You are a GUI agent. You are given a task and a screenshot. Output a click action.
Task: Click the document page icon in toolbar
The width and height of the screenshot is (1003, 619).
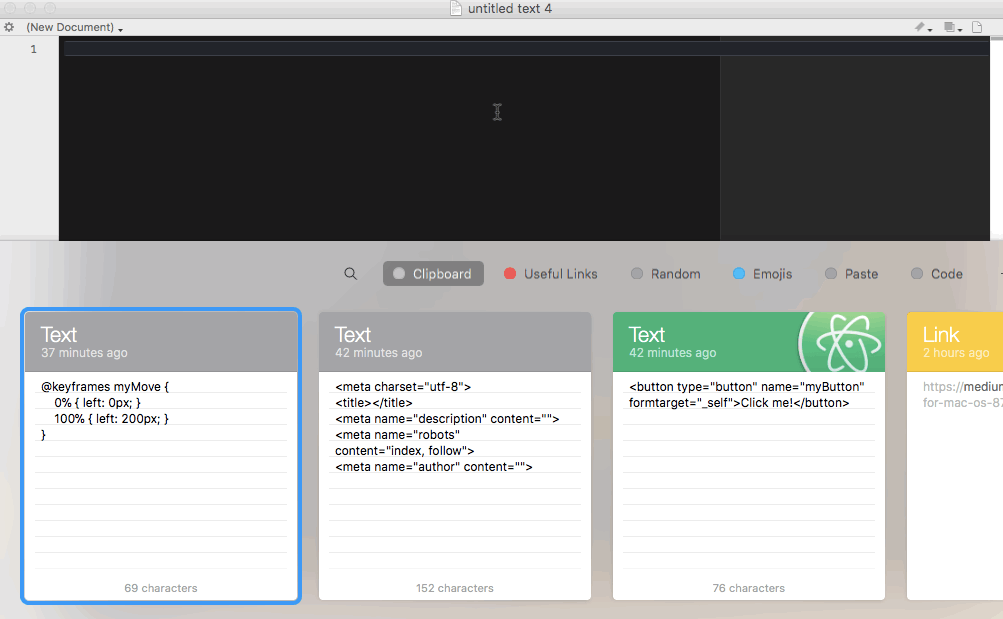[x=977, y=27]
